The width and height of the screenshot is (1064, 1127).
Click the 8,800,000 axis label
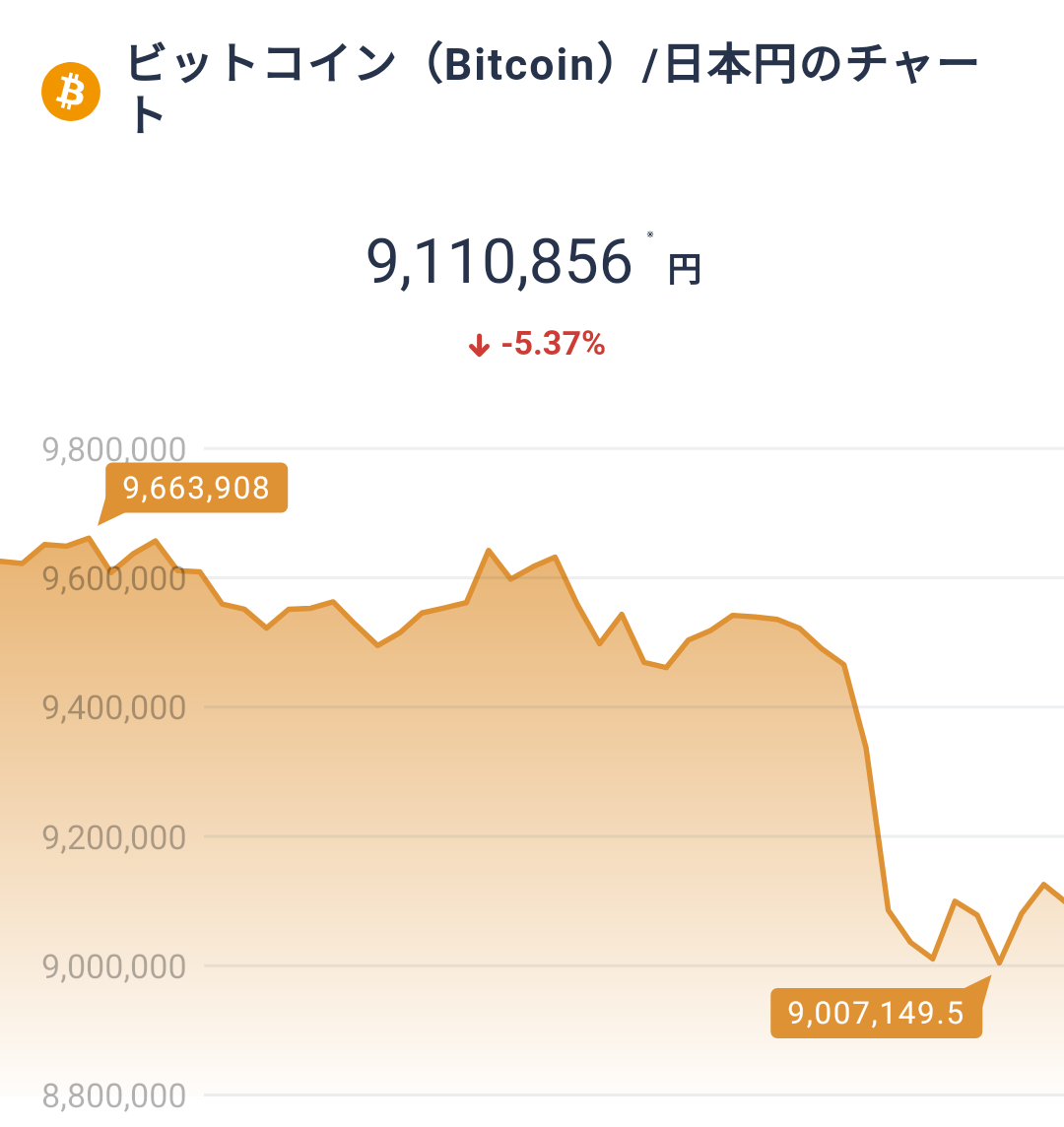tap(114, 1096)
